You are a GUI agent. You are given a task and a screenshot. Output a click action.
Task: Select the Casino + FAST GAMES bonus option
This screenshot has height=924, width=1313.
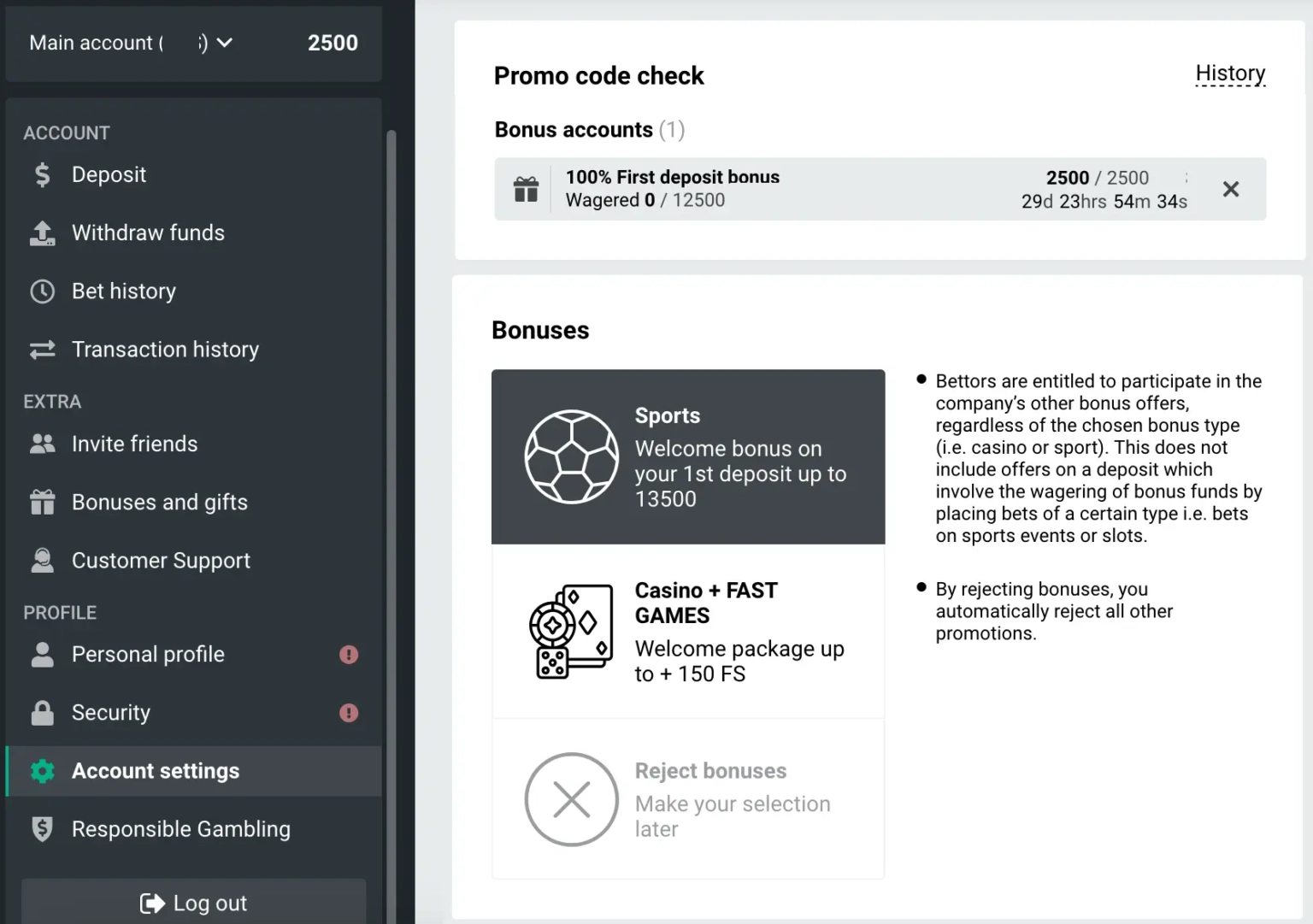click(x=688, y=632)
